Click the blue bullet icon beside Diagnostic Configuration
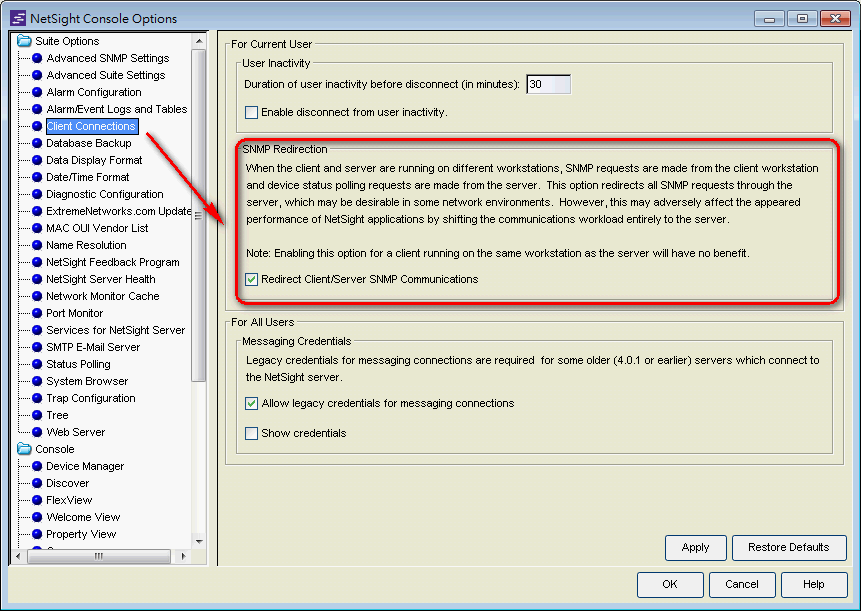861x611 pixels. [x=37, y=194]
